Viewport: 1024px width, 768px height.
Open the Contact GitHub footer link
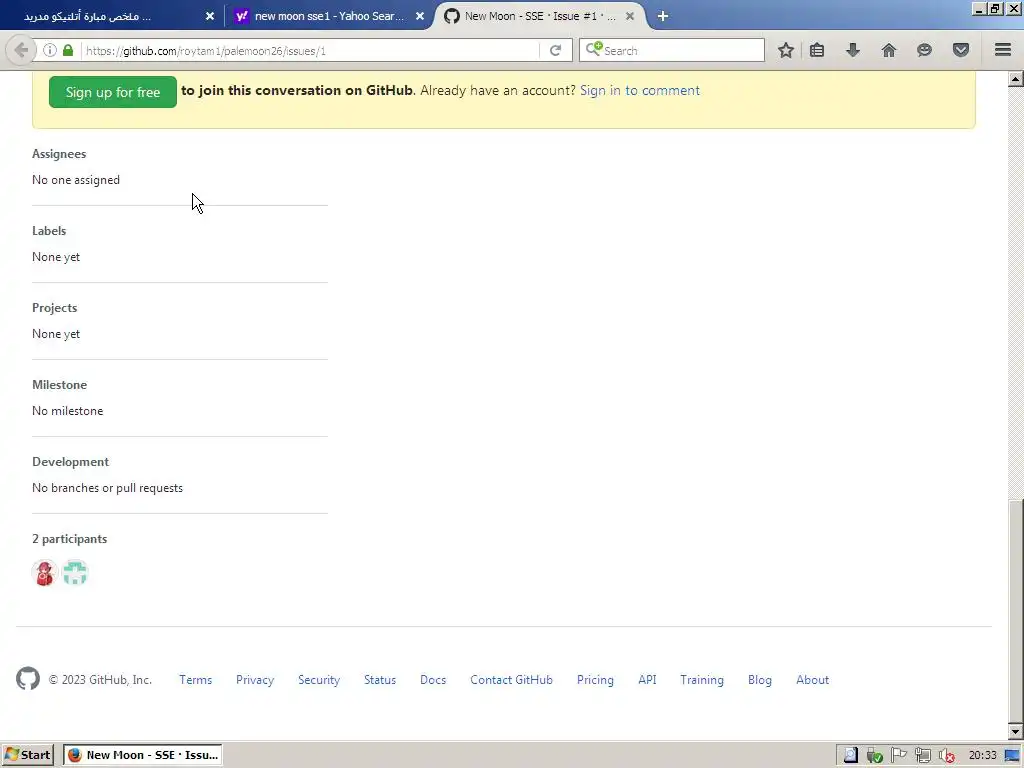pyautogui.click(x=511, y=680)
